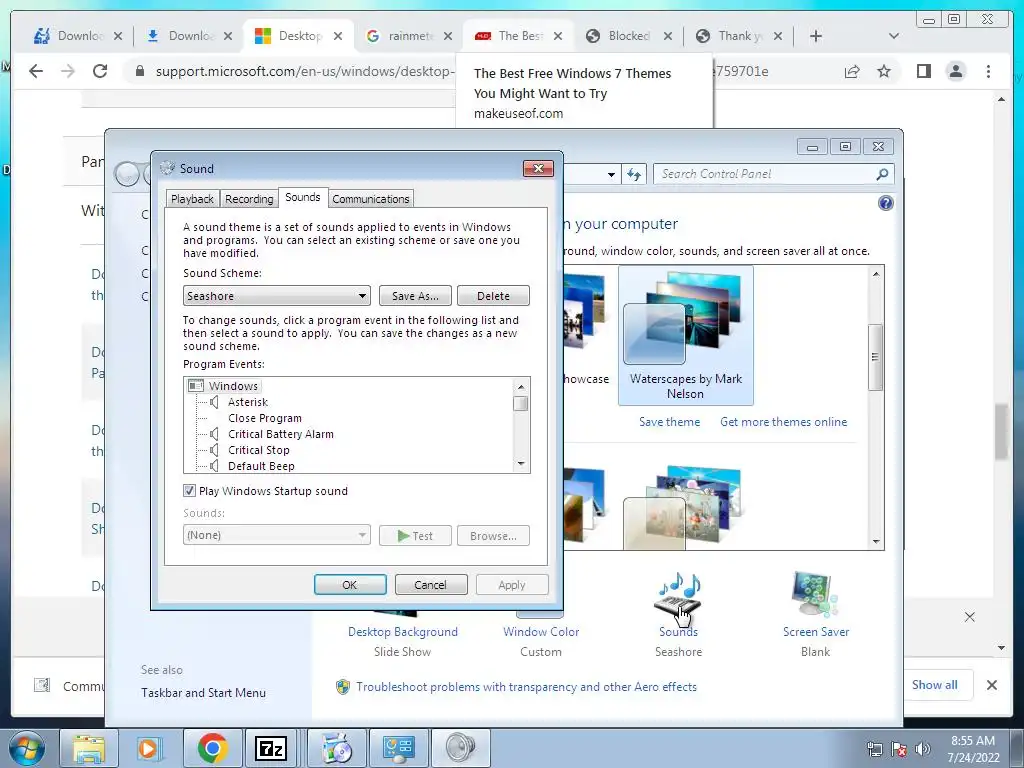Switch to the Recording tab
This screenshot has height=768, width=1024.
[x=249, y=199]
